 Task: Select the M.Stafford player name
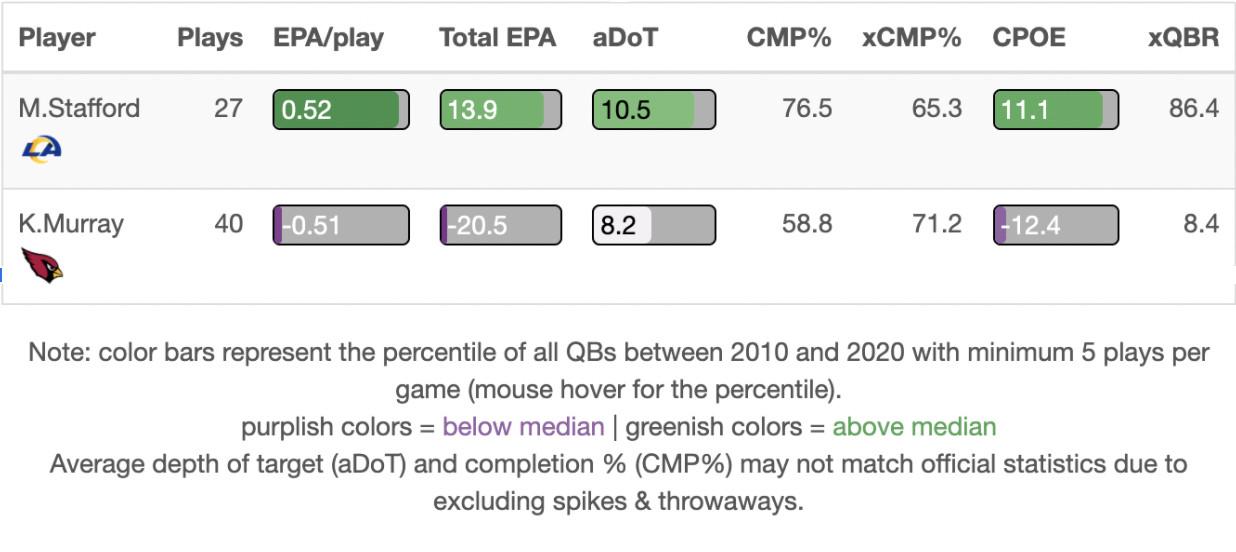click(79, 108)
